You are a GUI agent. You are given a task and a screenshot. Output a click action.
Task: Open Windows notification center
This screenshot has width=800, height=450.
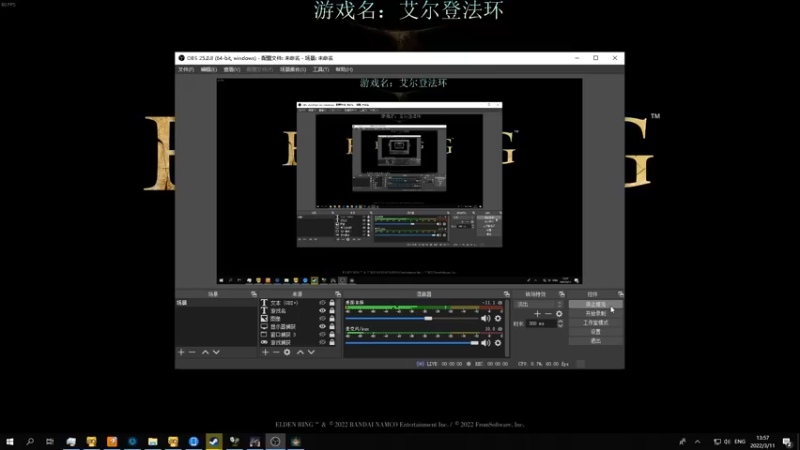point(787,442)
